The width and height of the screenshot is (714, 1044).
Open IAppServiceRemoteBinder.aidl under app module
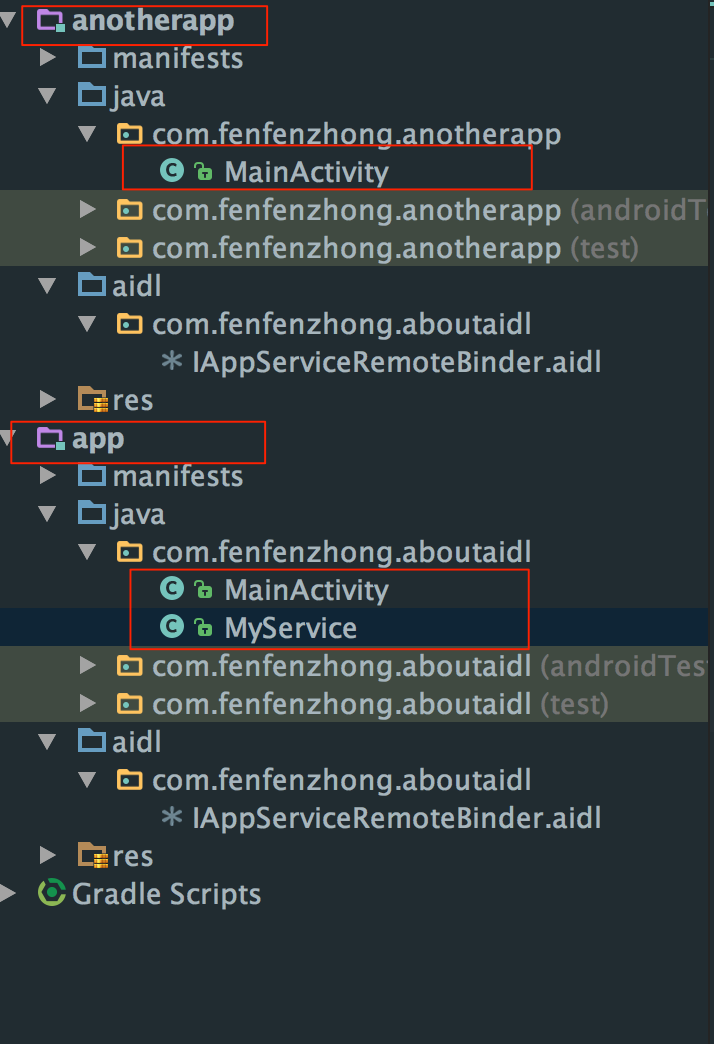click(396, 818)
